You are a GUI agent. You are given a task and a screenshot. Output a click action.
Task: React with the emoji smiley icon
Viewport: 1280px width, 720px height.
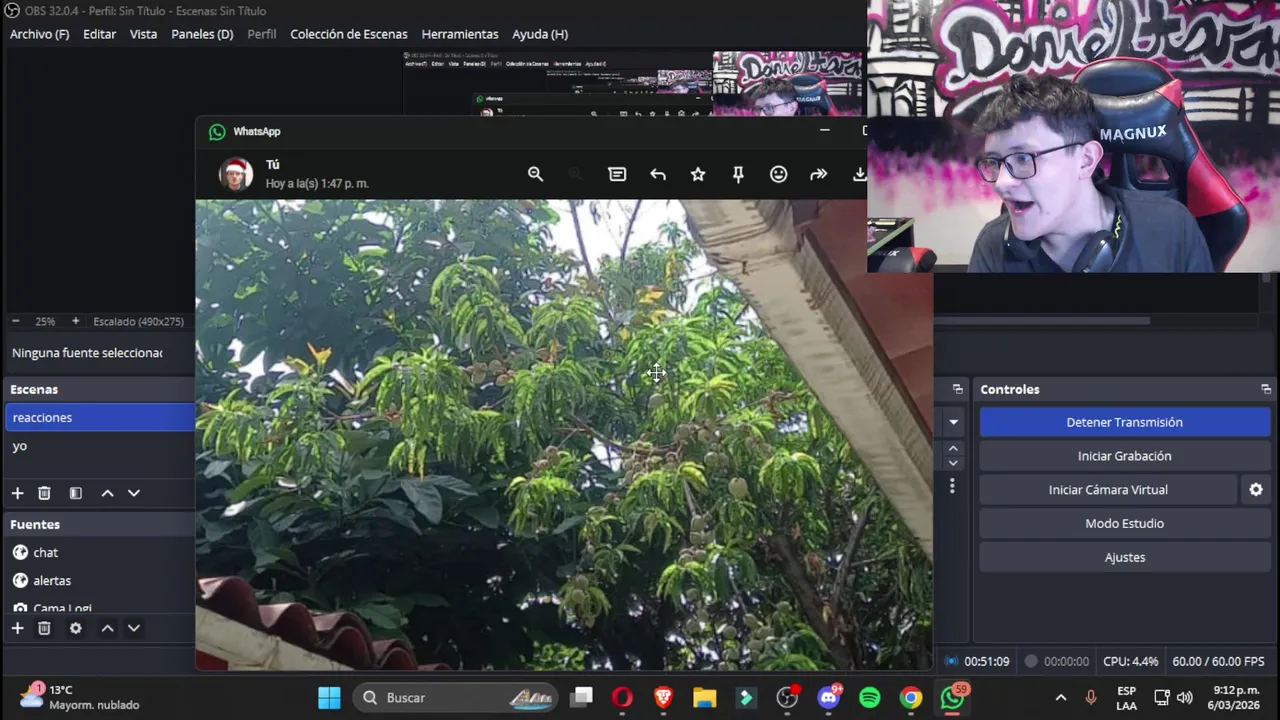pos(778,174)
